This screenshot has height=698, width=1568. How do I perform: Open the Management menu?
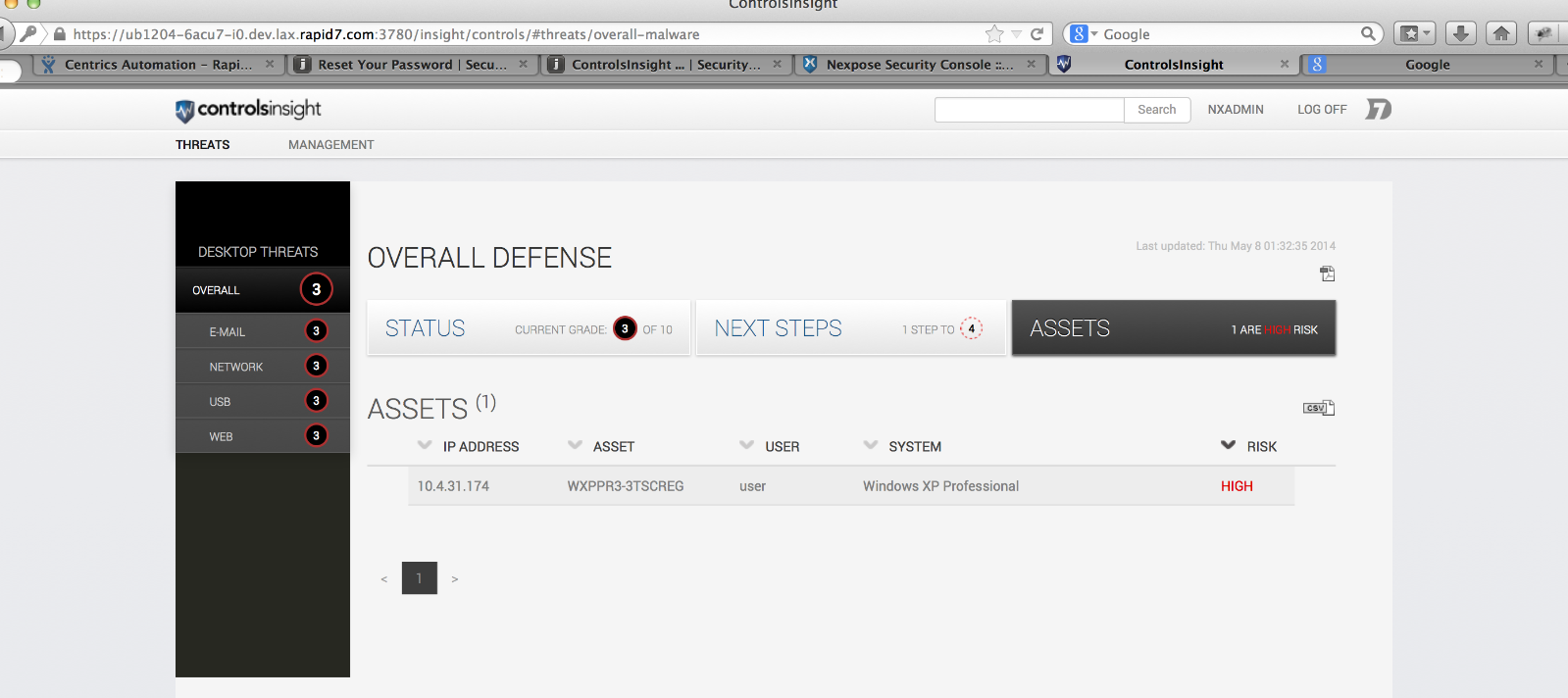click(x=330, y=144)
